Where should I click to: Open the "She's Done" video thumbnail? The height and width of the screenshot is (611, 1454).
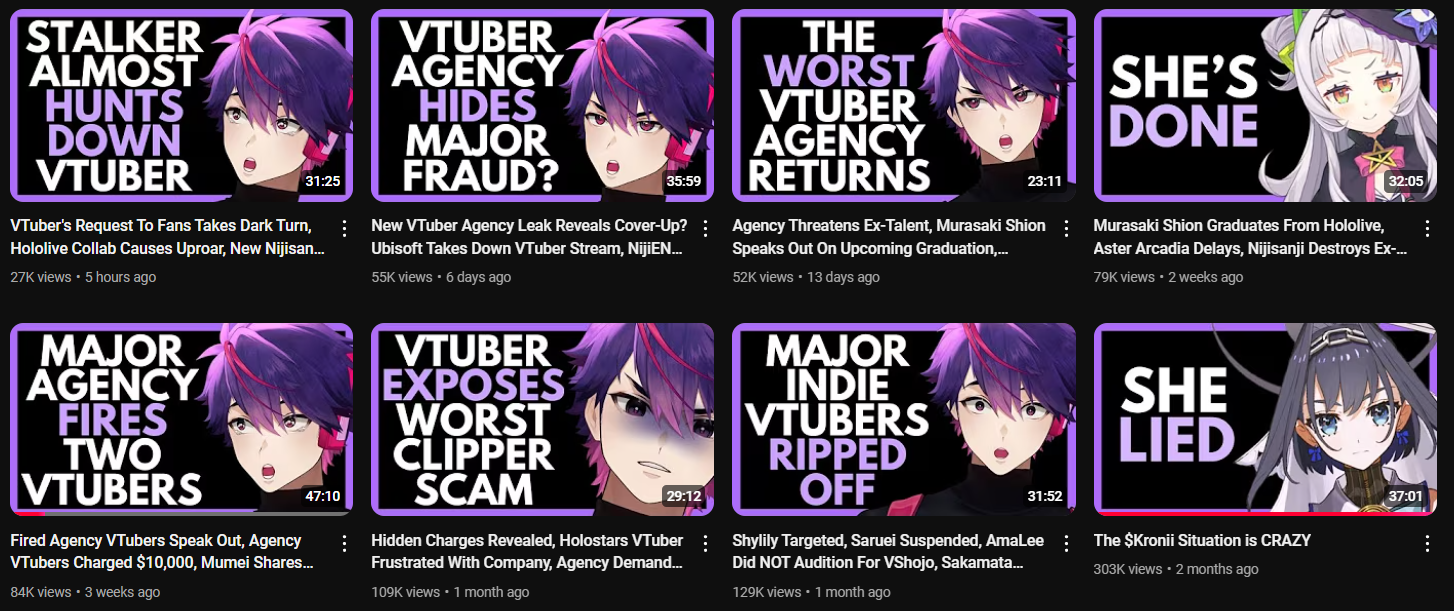pos(1265,105)
